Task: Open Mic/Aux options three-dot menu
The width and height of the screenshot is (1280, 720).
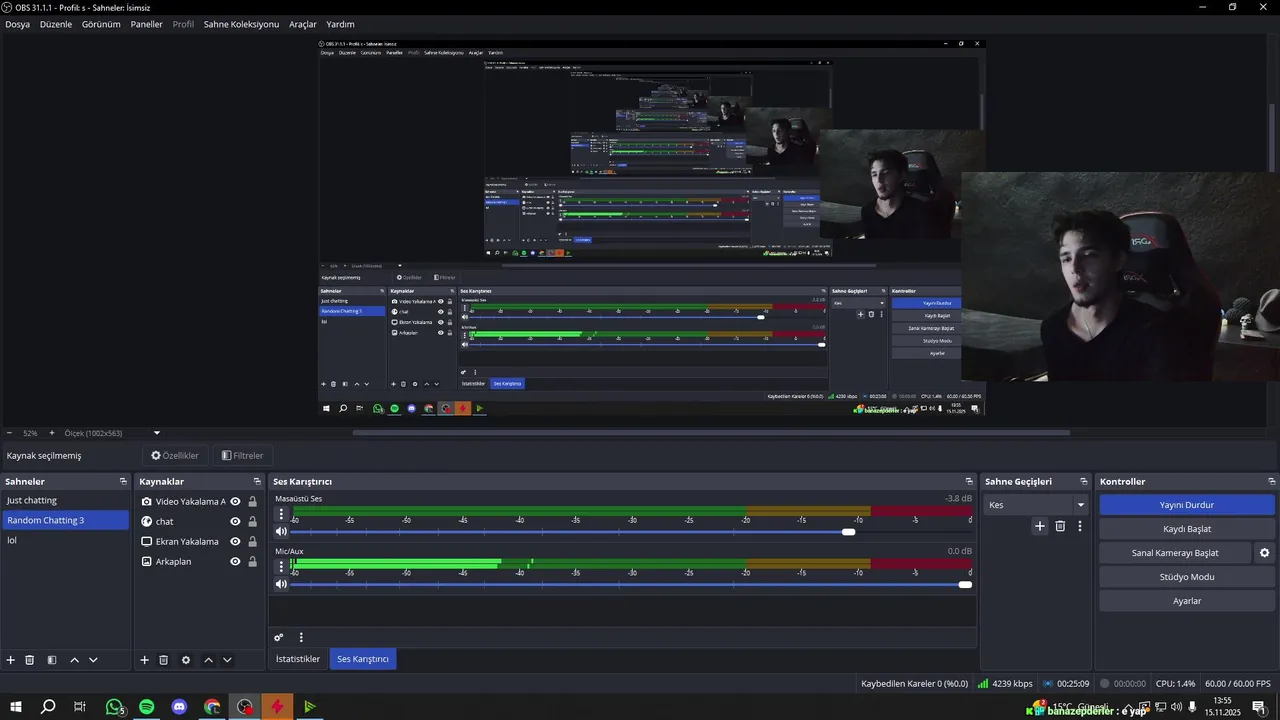Action: pyautogui.click(x=281, y=567)
